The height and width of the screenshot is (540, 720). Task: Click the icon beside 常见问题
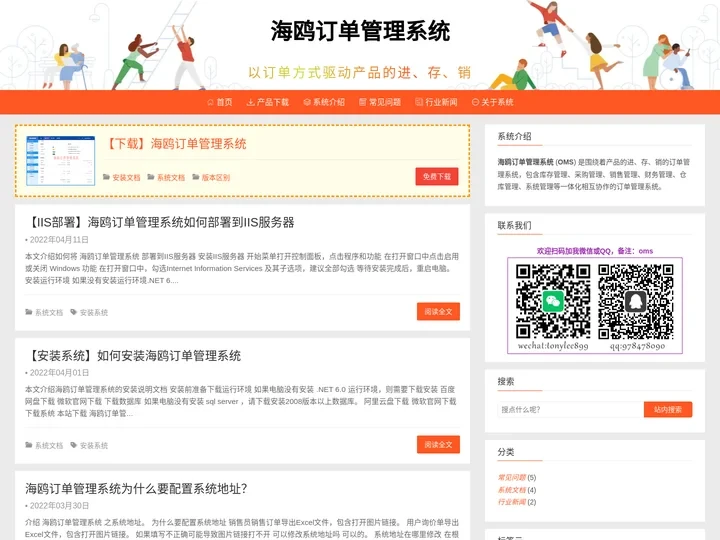(363, 102)
